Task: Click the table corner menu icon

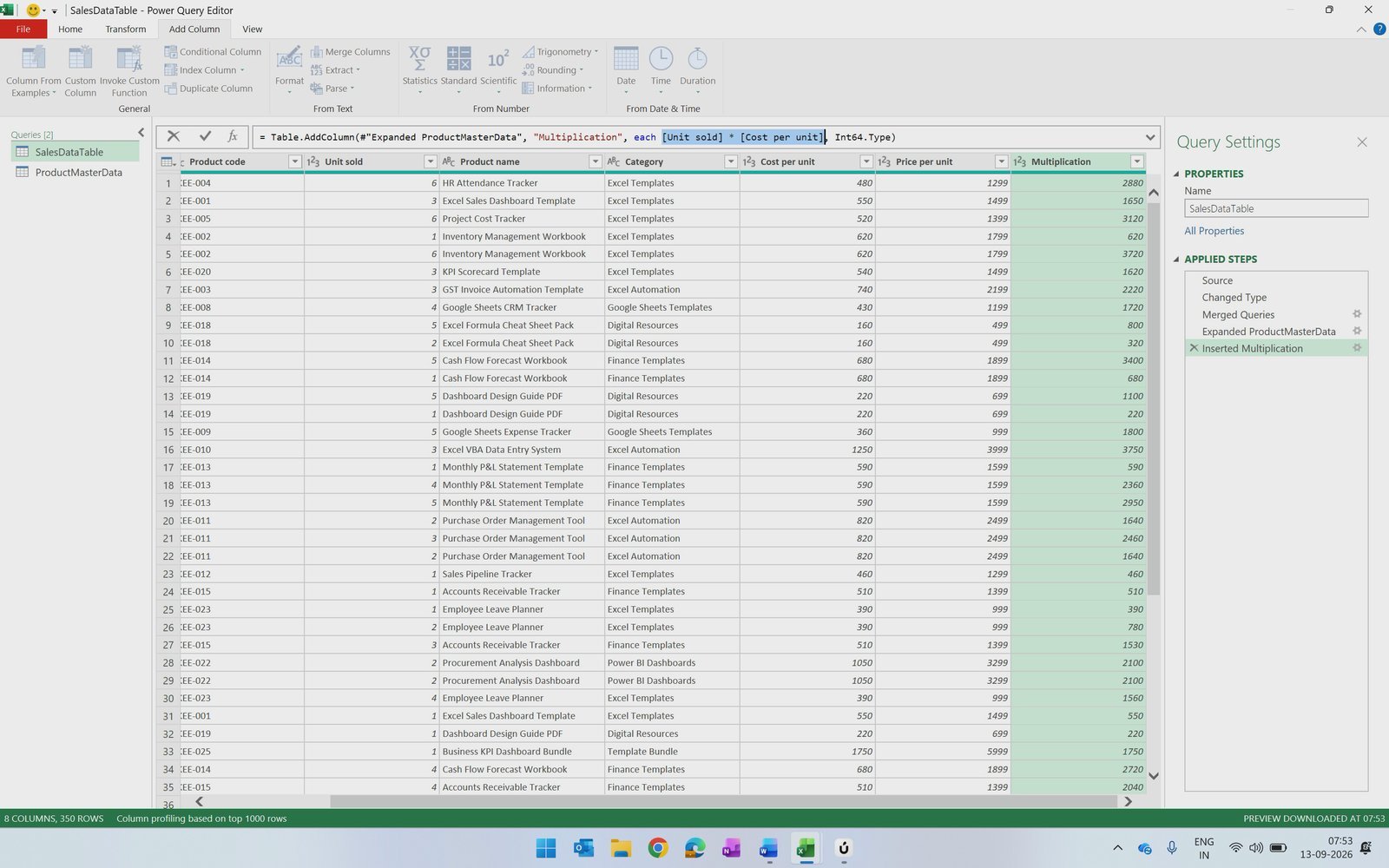Action: (168, 161)
